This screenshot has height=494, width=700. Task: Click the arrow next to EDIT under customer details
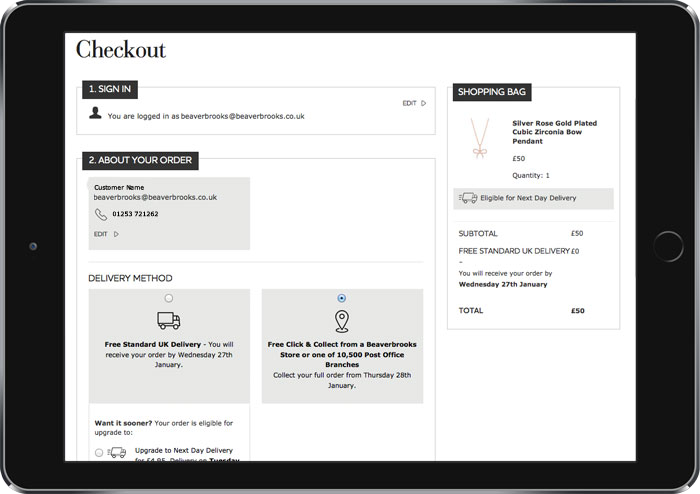point(116,234)
